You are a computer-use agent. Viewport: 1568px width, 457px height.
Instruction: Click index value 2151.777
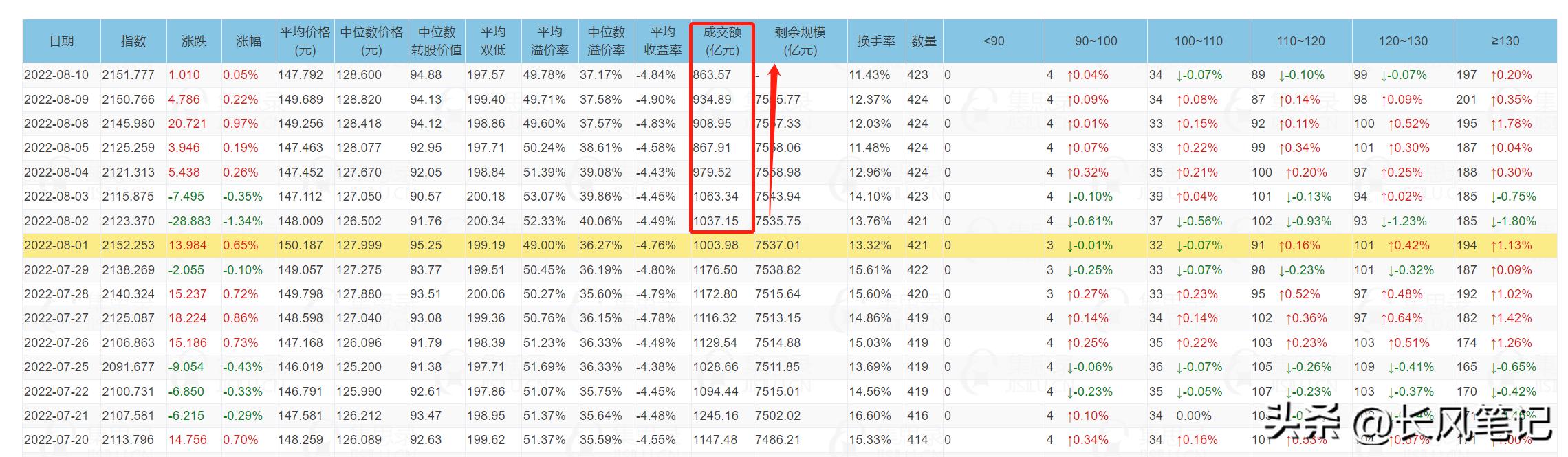click(x=129, y=75)
